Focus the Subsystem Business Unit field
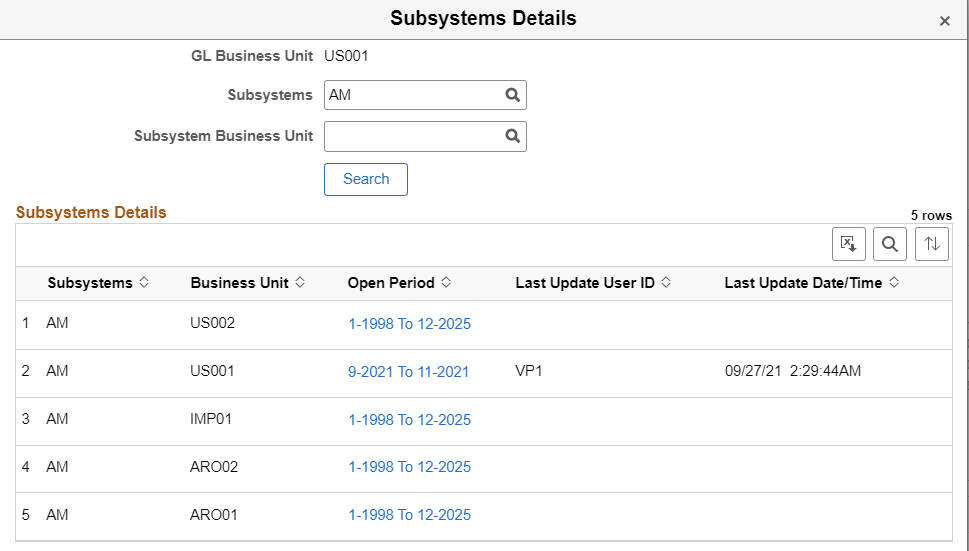969x551 pixels. [425, 136]
